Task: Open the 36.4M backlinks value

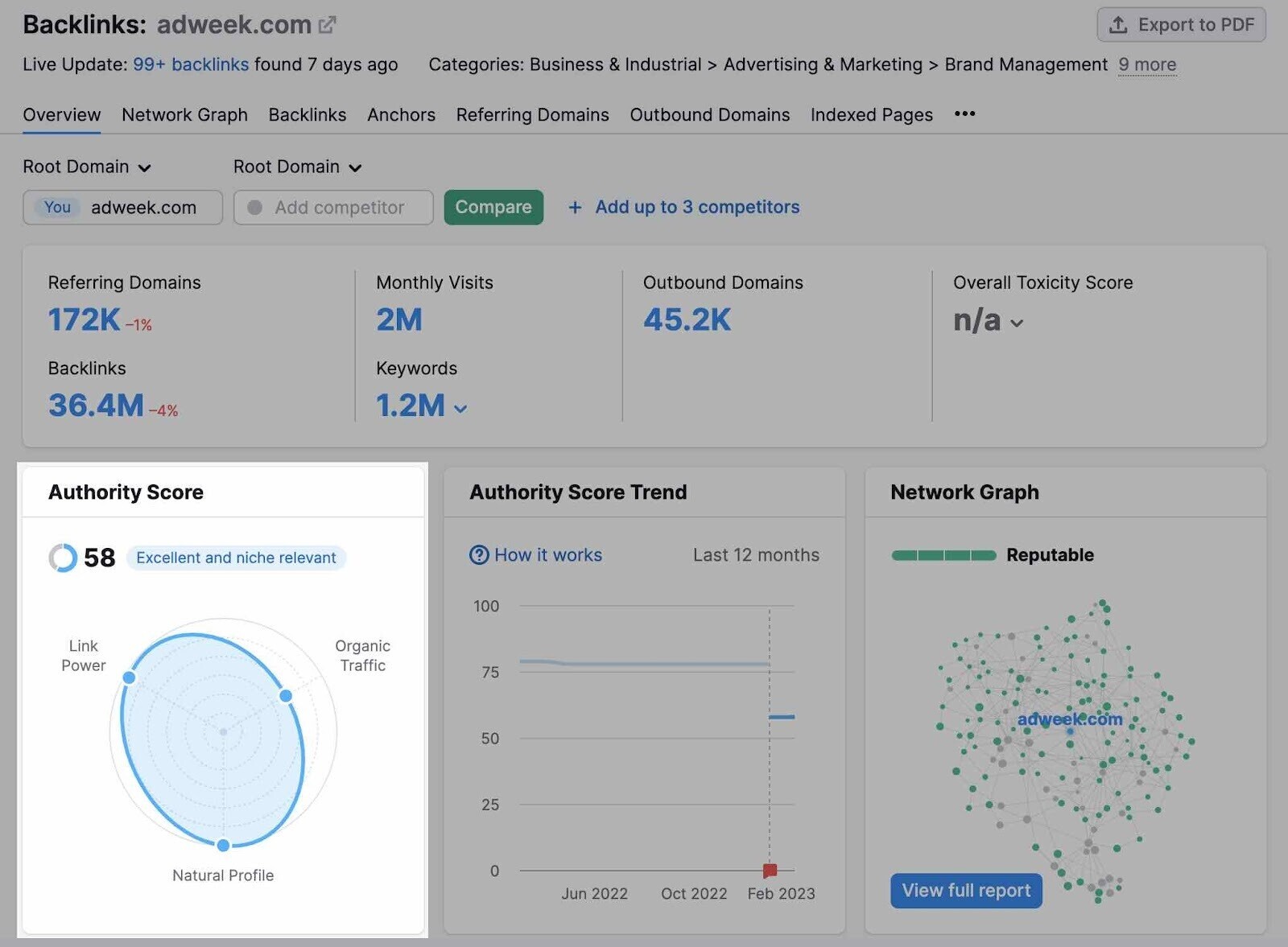Action: 96,406
